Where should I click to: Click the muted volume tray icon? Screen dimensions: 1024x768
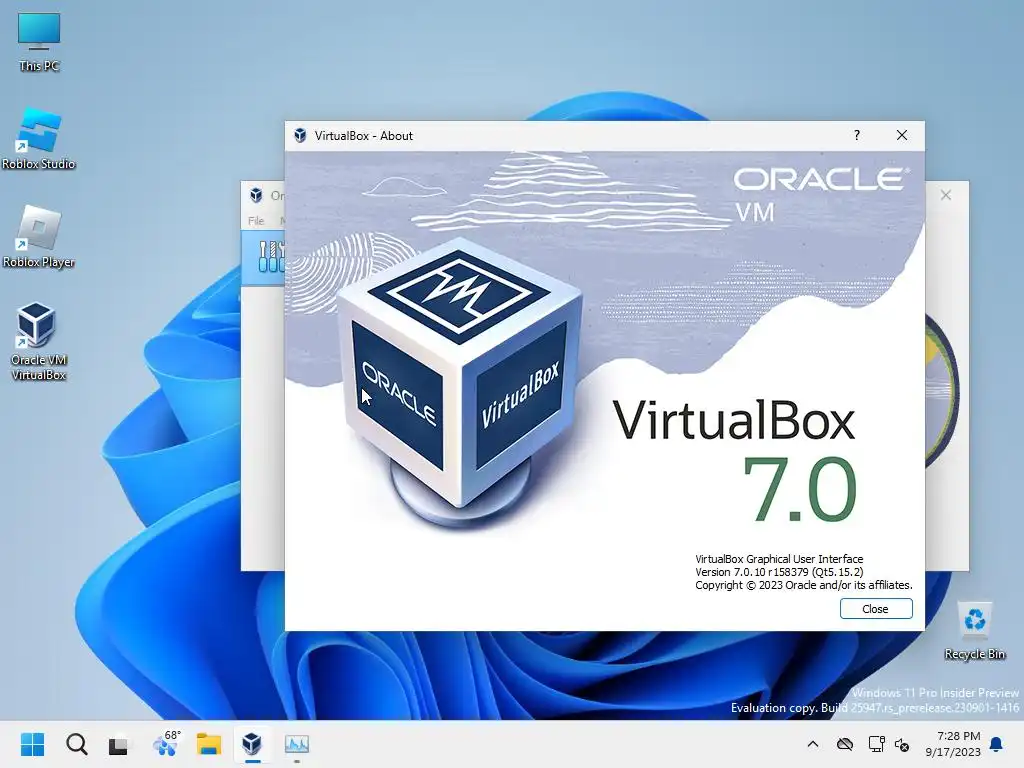902,744
